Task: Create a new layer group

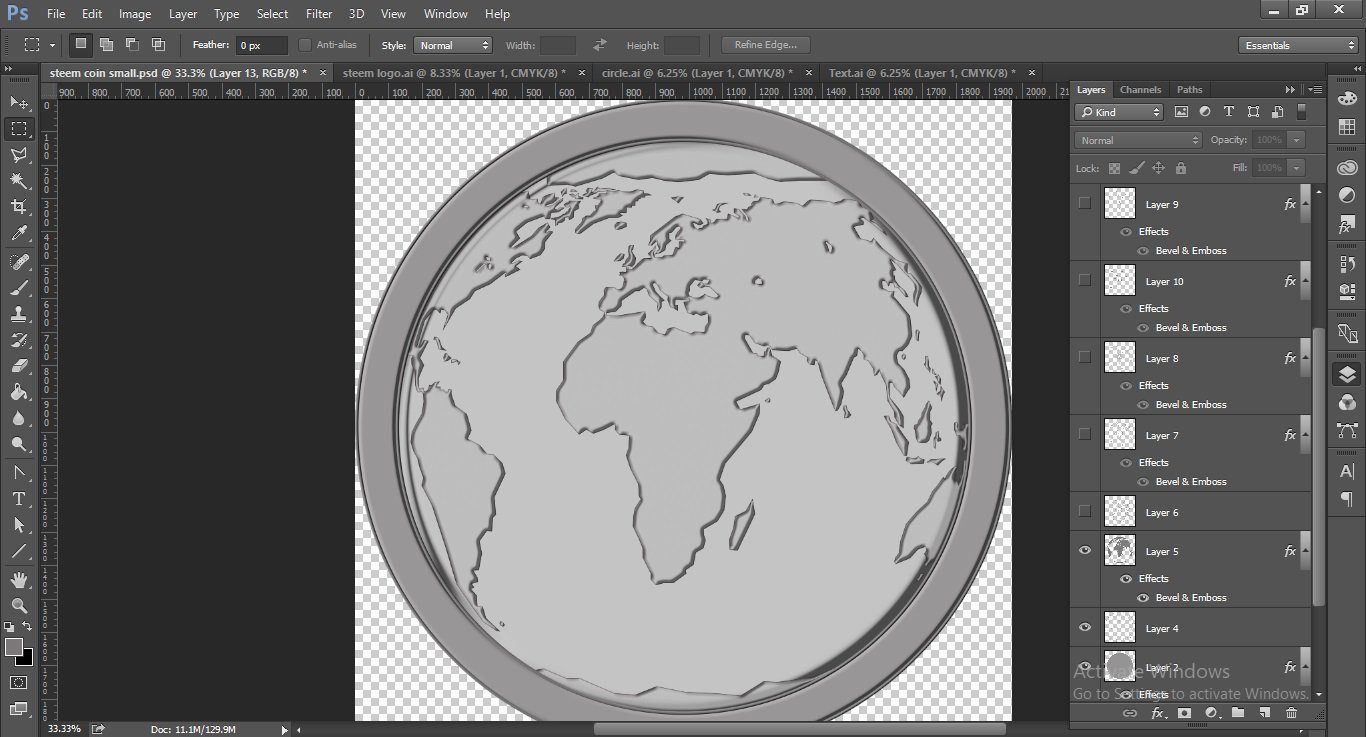Action: [x=1238, y=713]
